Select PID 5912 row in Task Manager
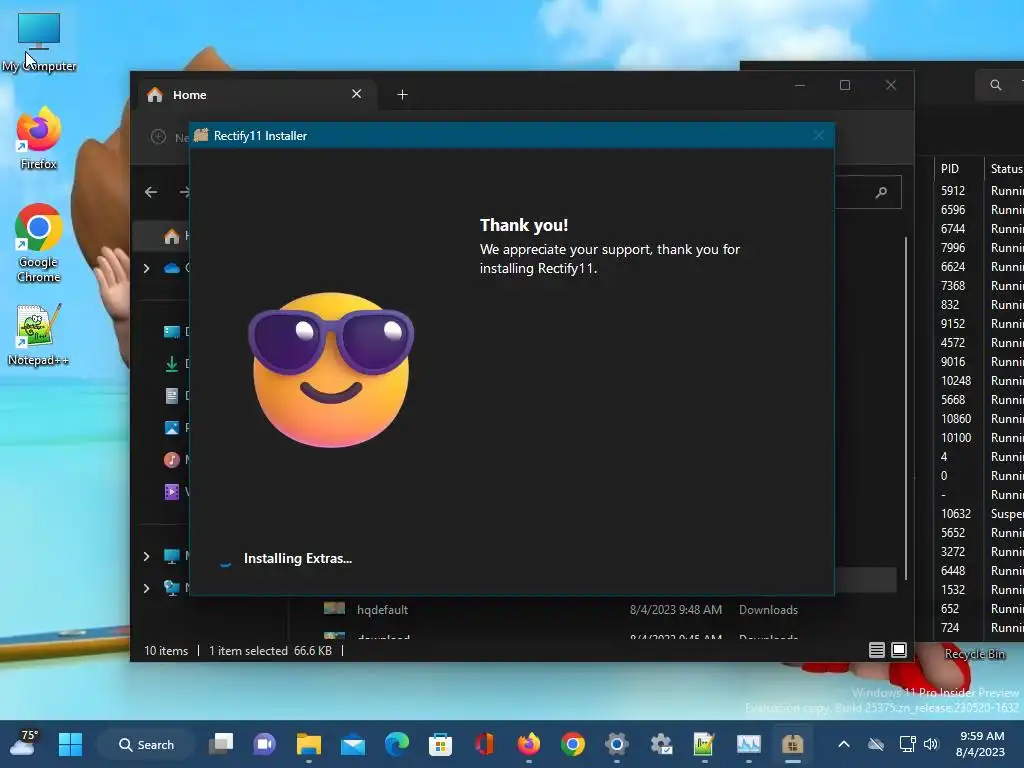This screenshot has height=768, width=1024. pyautogui.click(x=980, y=191)
